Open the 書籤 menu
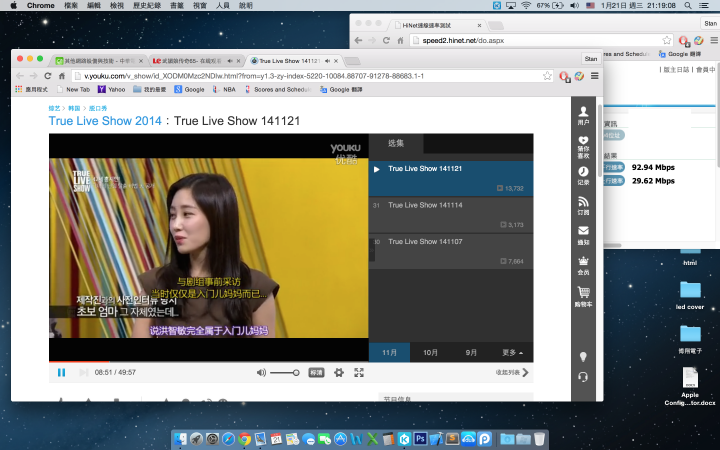Screen dimensions: 720x450 (177, 6)
